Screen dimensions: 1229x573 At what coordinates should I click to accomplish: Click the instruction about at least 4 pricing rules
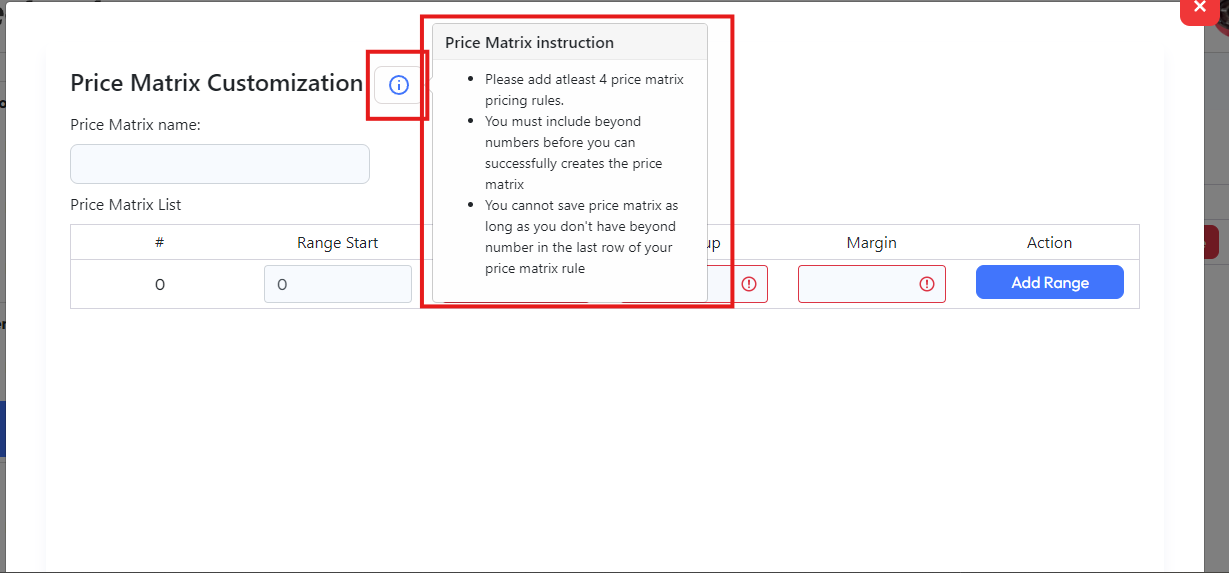(584, 90)
